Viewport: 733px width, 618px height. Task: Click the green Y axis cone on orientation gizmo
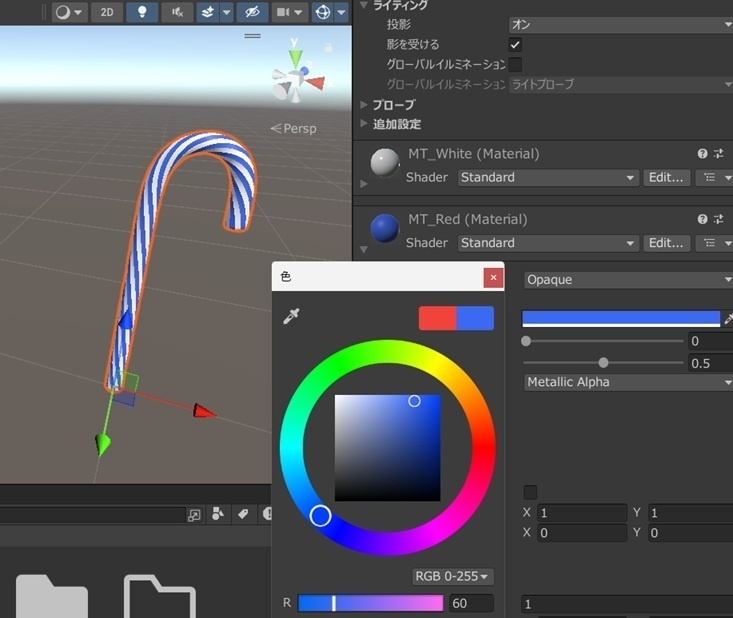coord(295,58)
